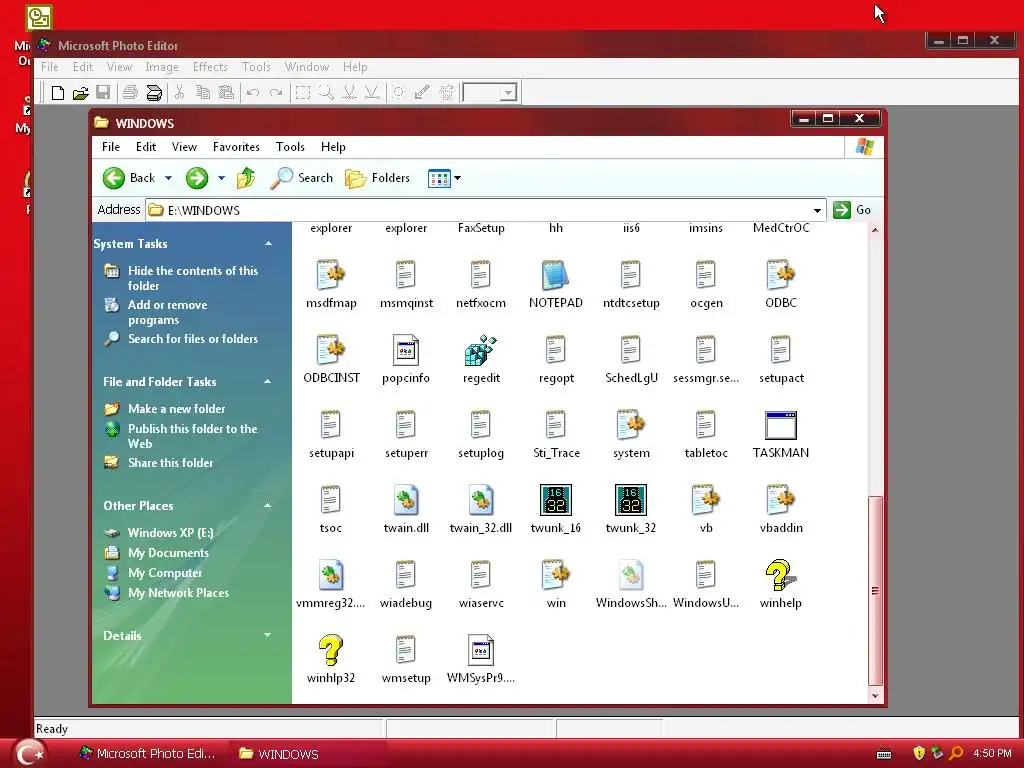The image size is (1024, 768).
Task: Open Windows XP (E:) link
Action: click(x=170, y=533)
